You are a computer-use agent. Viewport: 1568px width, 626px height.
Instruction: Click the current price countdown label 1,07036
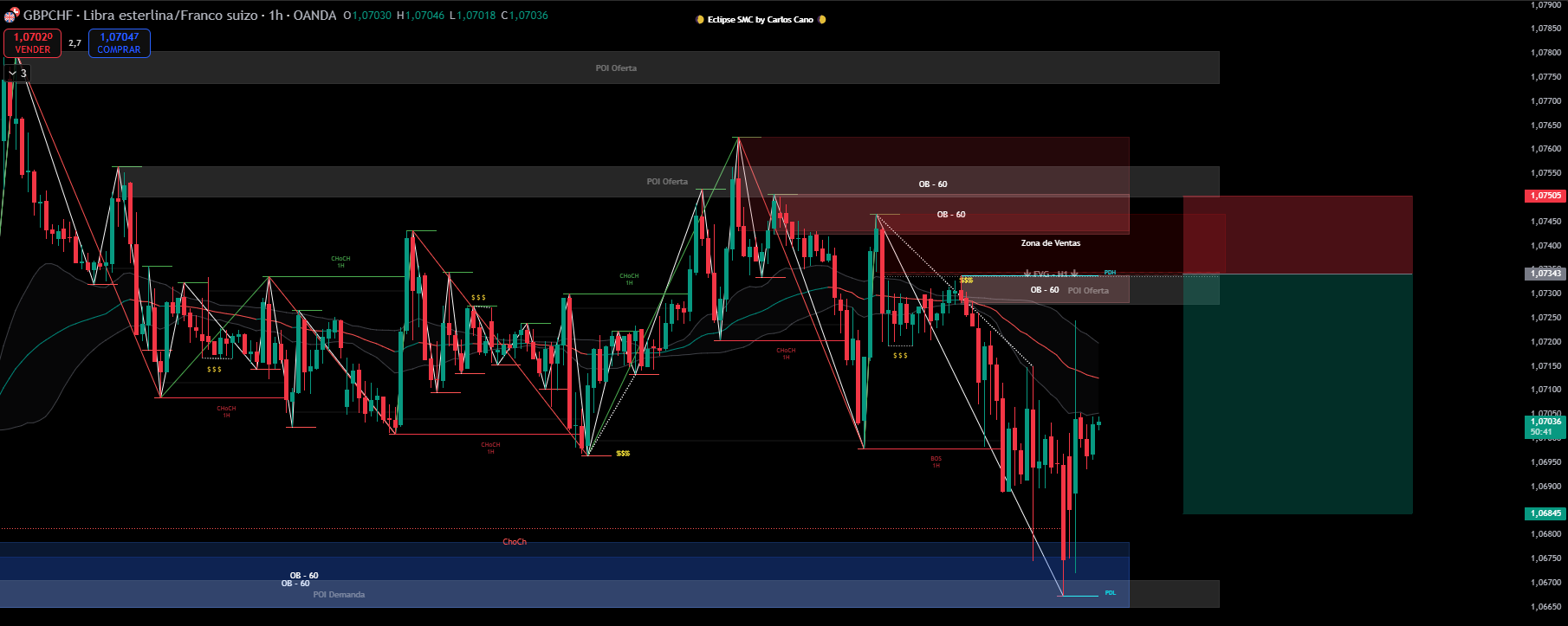1545,427
